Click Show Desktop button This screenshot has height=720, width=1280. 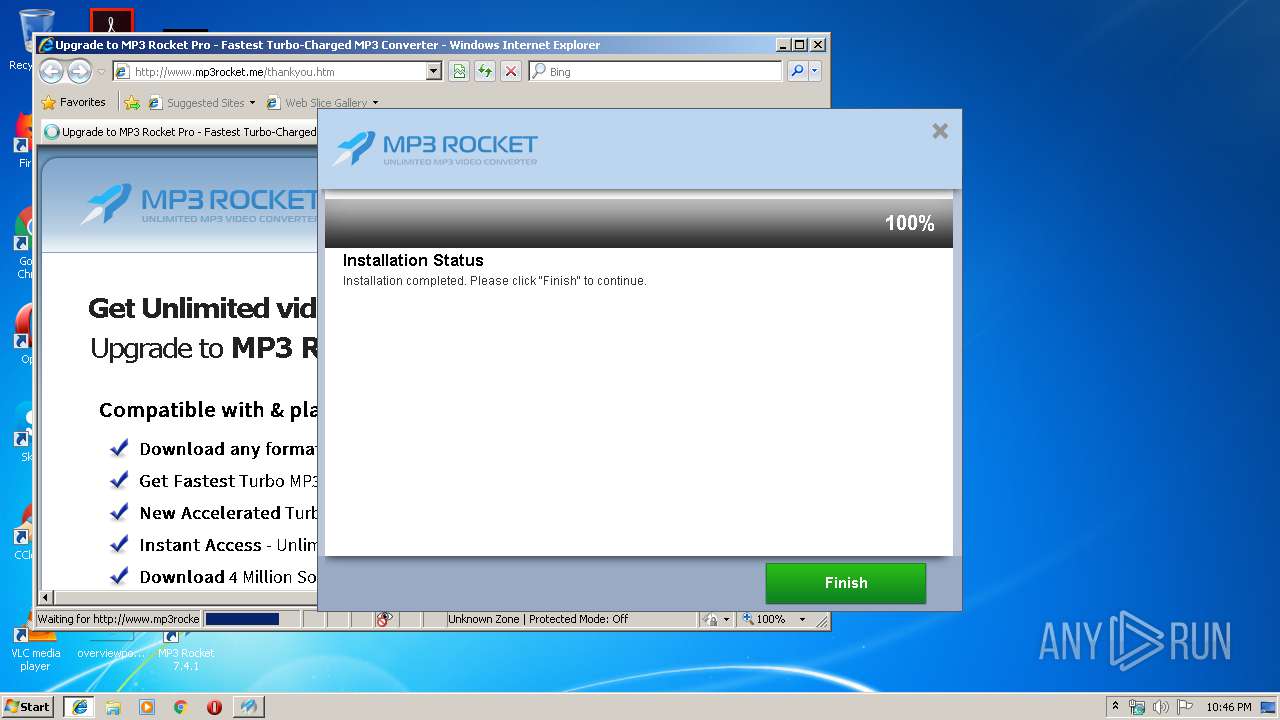(x=1268, y=707)
